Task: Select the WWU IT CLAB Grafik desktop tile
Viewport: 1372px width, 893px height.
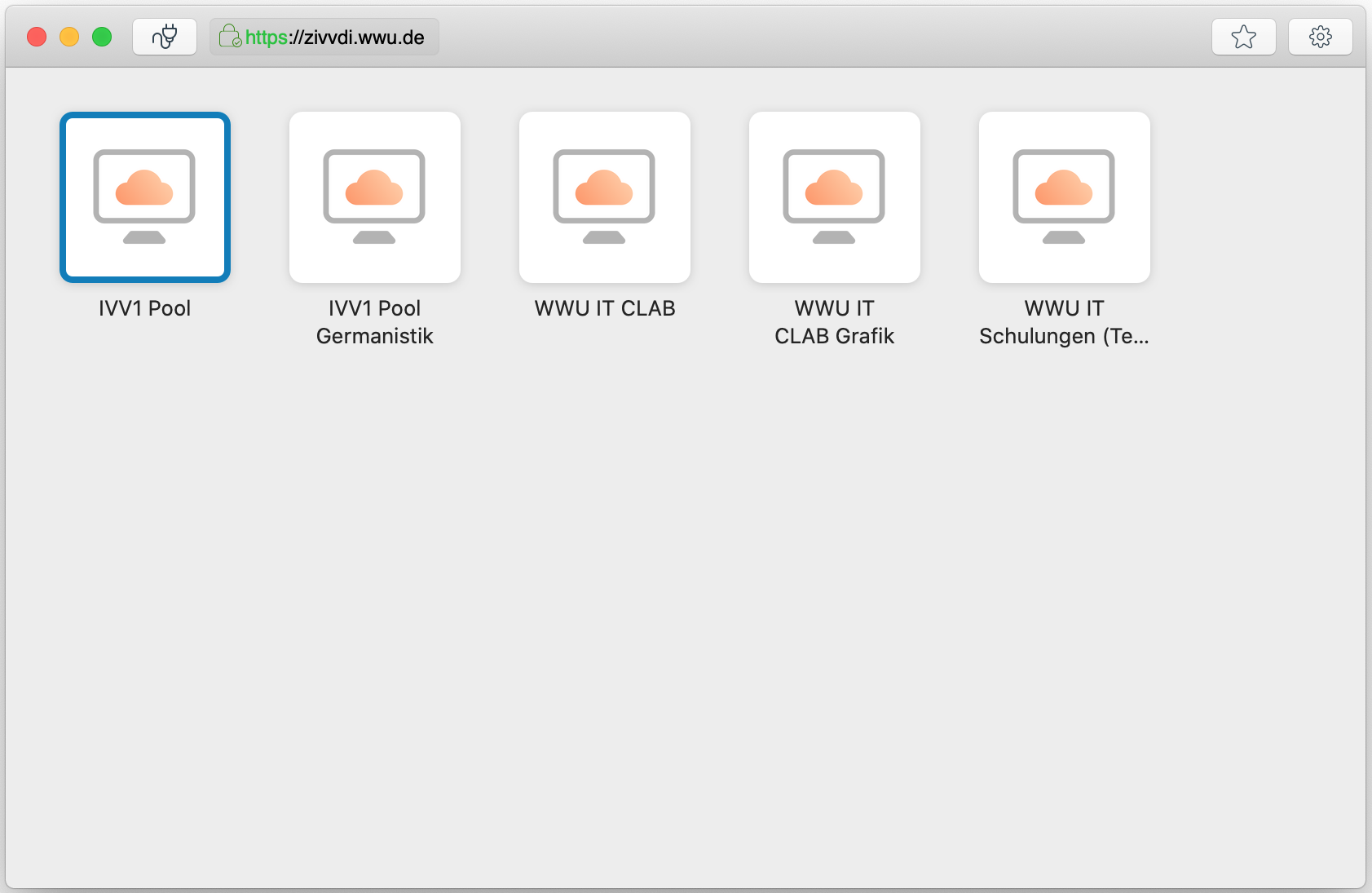Action: point(835,197)
